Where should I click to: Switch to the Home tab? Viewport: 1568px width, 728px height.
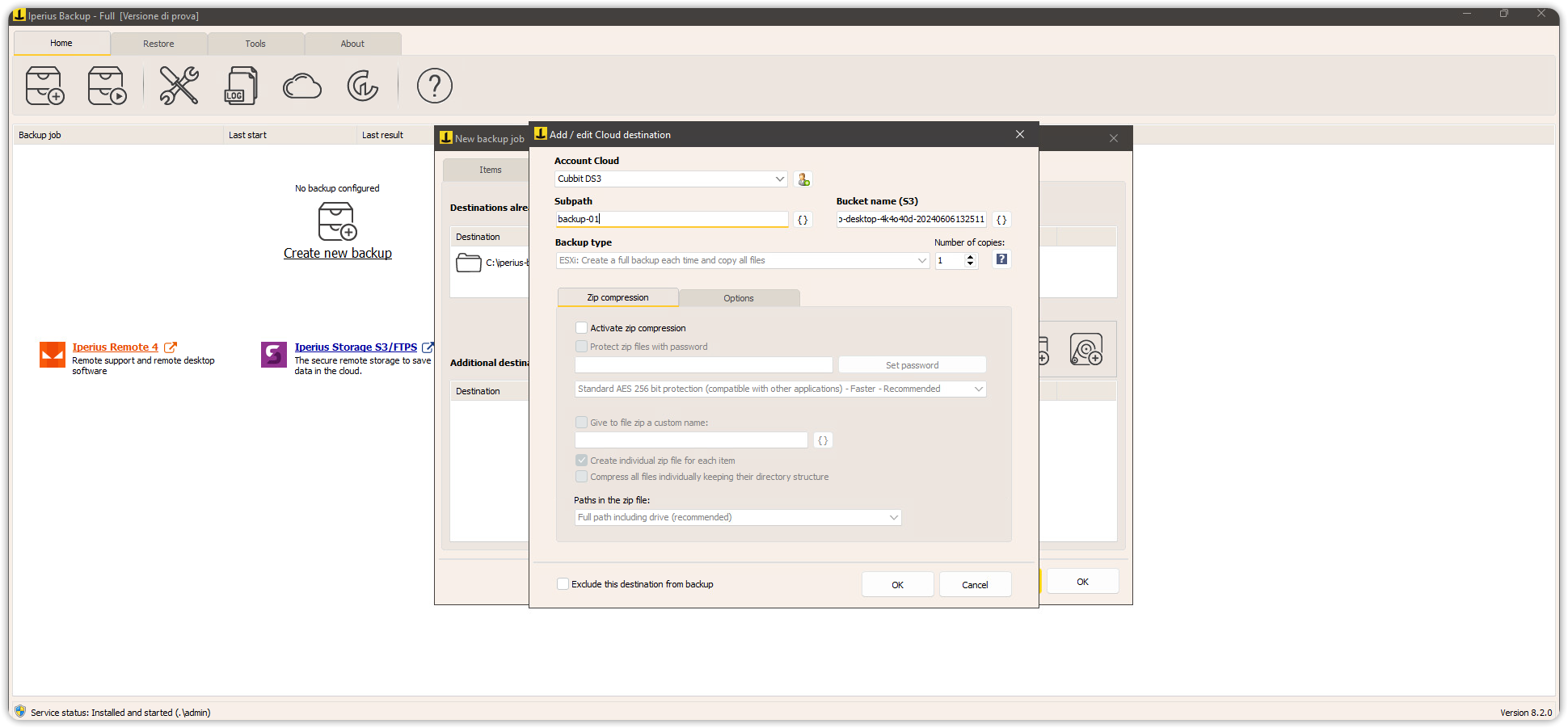(x=61, y=44)
